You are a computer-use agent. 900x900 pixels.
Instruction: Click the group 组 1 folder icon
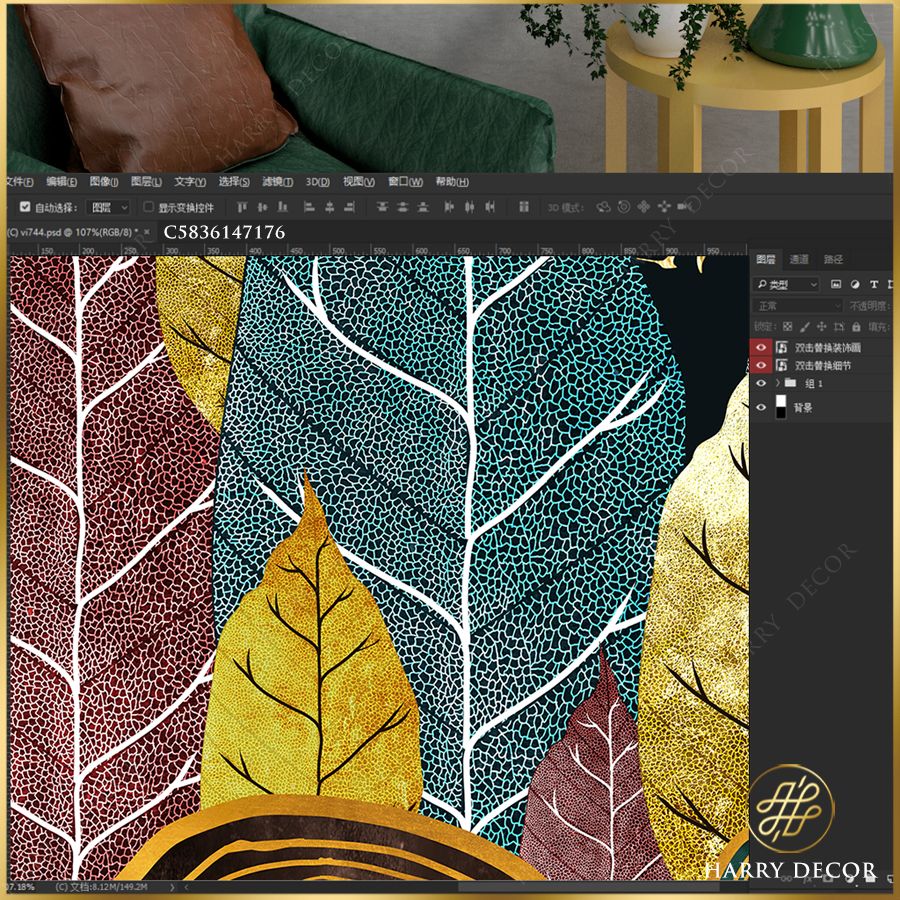[x=790, y=383]
